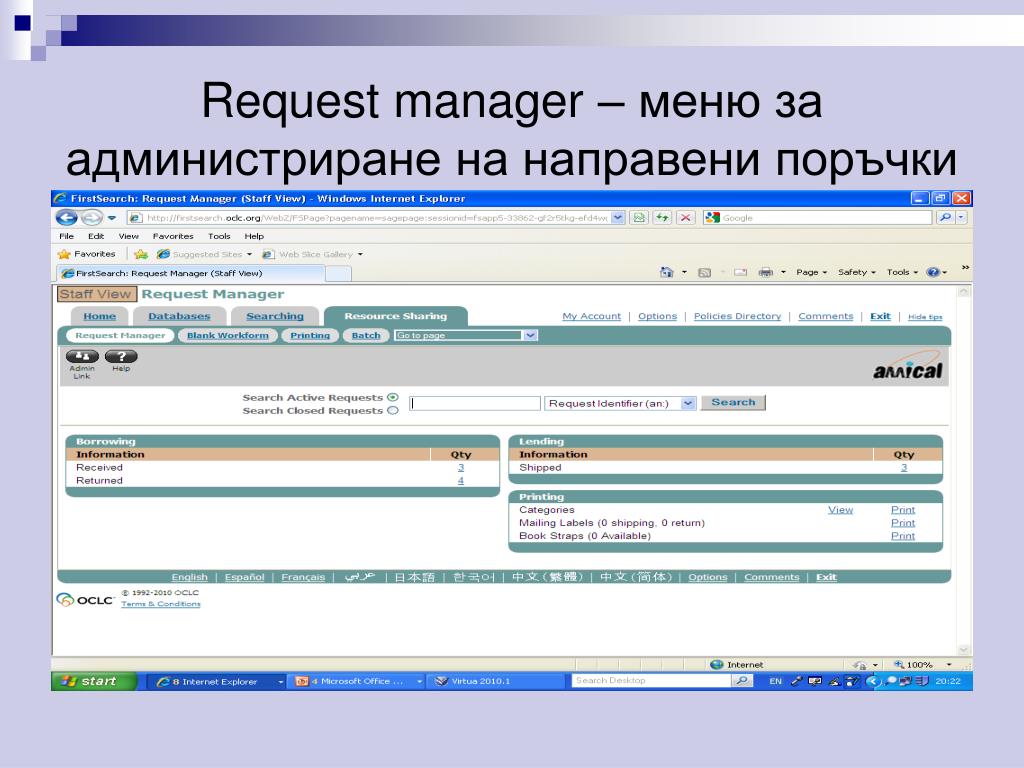The height and width of the screenshot is (768, 1024).
Task: Click the Read Mail icon in command bar
Action: 740,272
